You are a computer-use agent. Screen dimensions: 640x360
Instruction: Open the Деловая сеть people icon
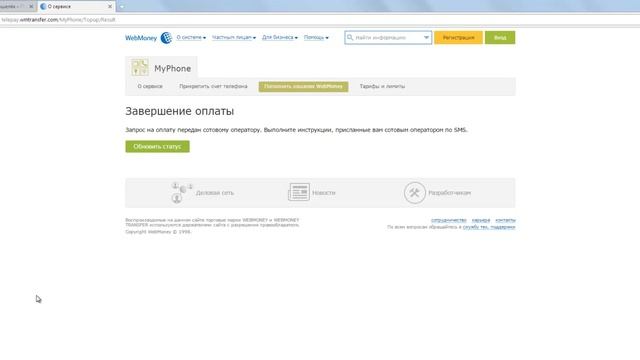click(x=181, y=193)
